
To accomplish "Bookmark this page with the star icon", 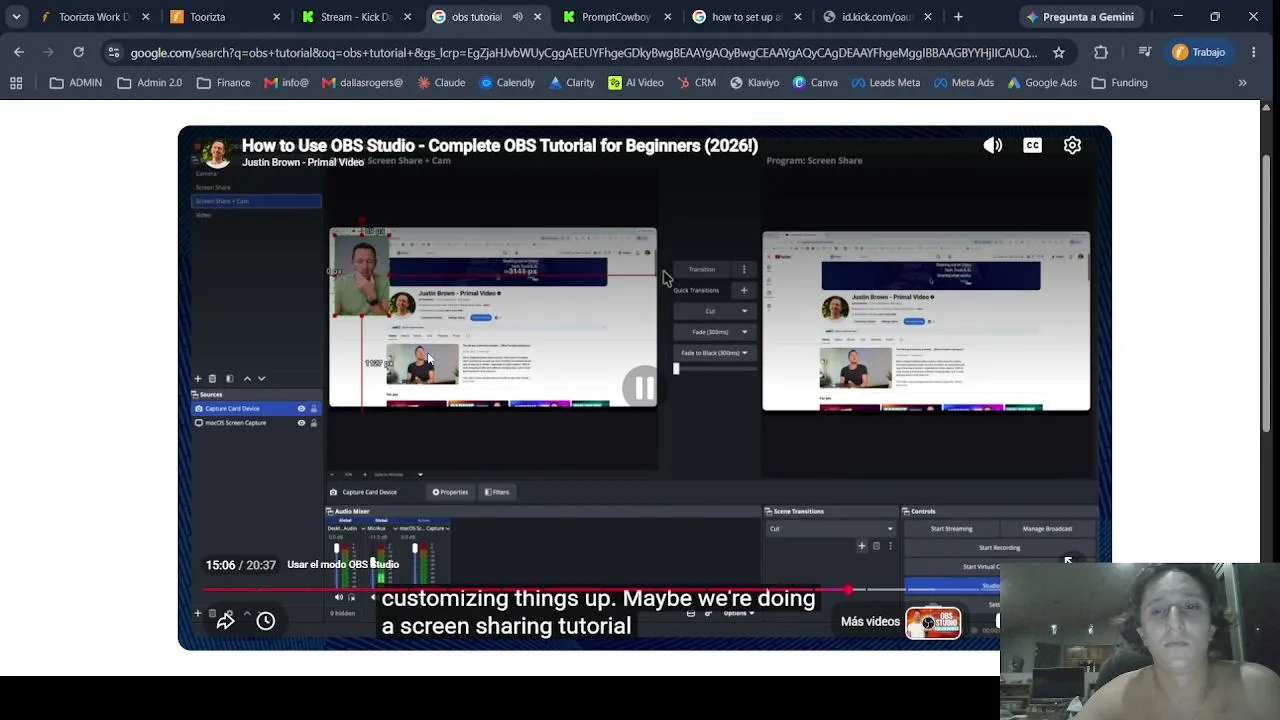I will click(x=1059, y=52).
